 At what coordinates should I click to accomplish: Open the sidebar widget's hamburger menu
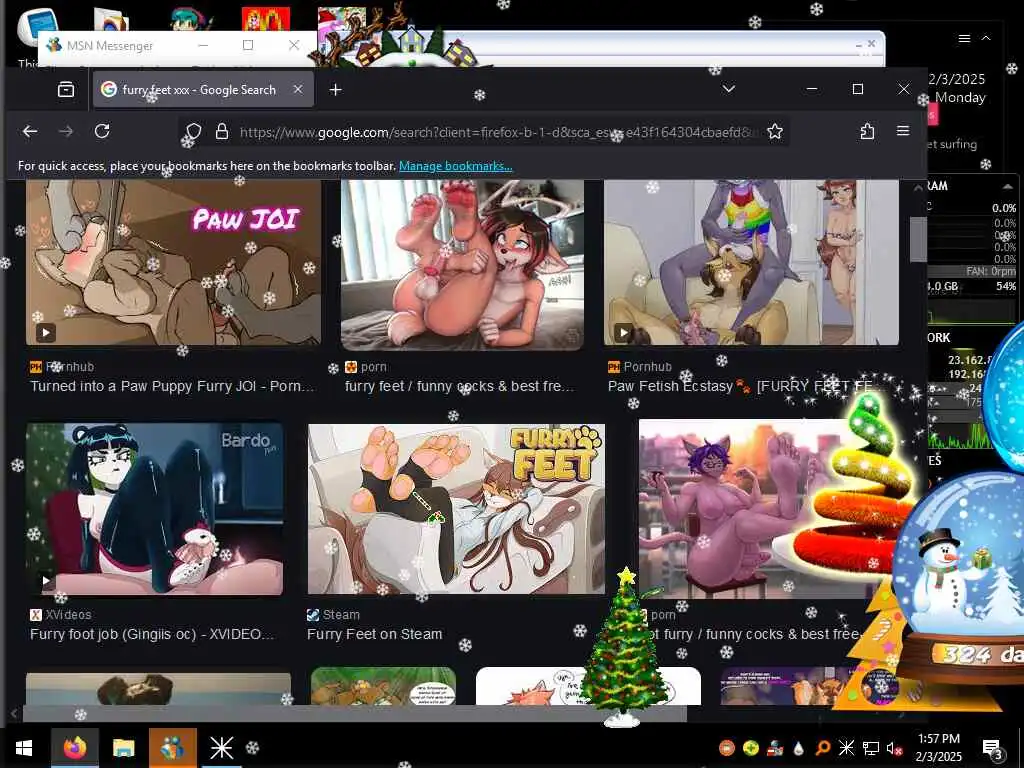tap(964, 39)
